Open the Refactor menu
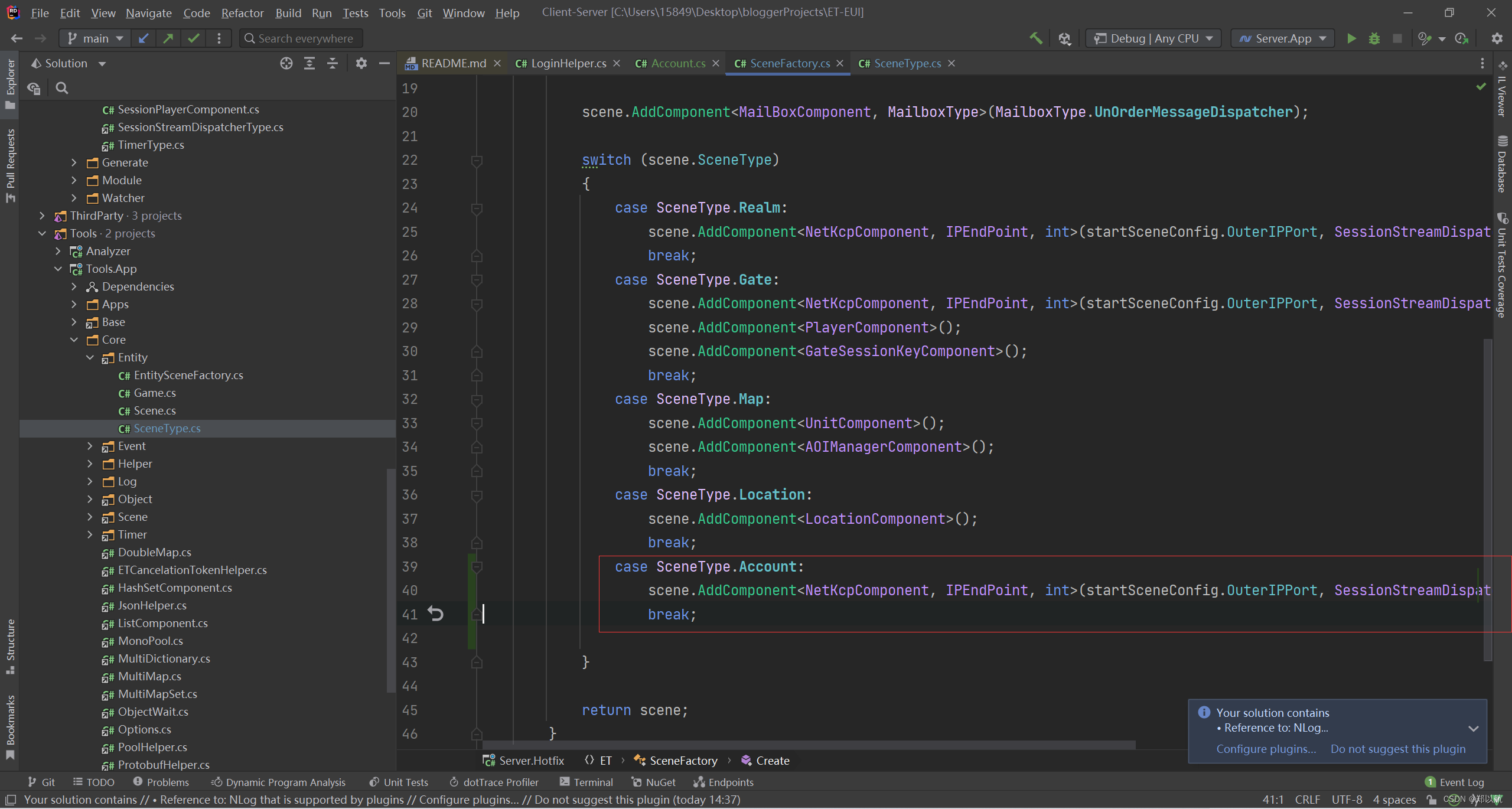 pyautogui.click(x=242, y=12)
